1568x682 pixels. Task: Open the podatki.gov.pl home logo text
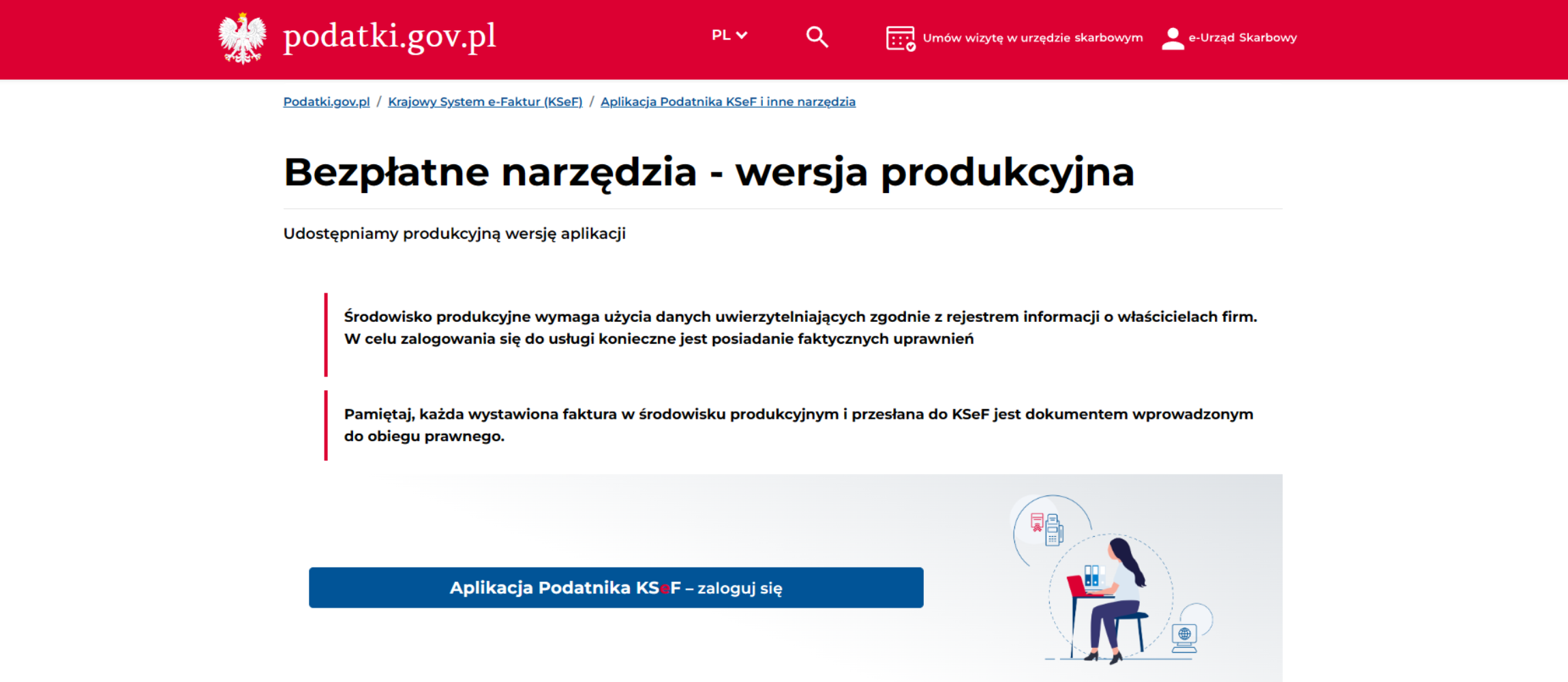click(389, 37)
